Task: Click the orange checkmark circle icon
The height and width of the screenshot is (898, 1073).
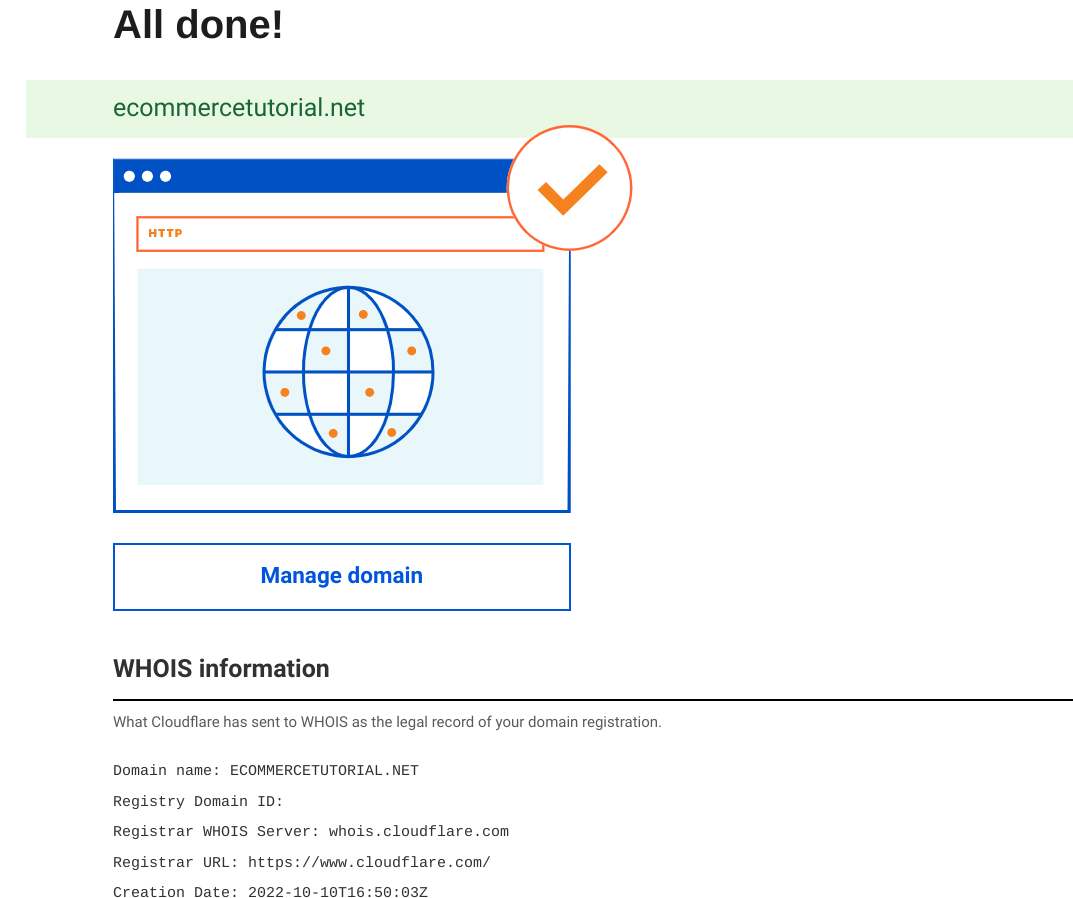Action: [570, 188]
